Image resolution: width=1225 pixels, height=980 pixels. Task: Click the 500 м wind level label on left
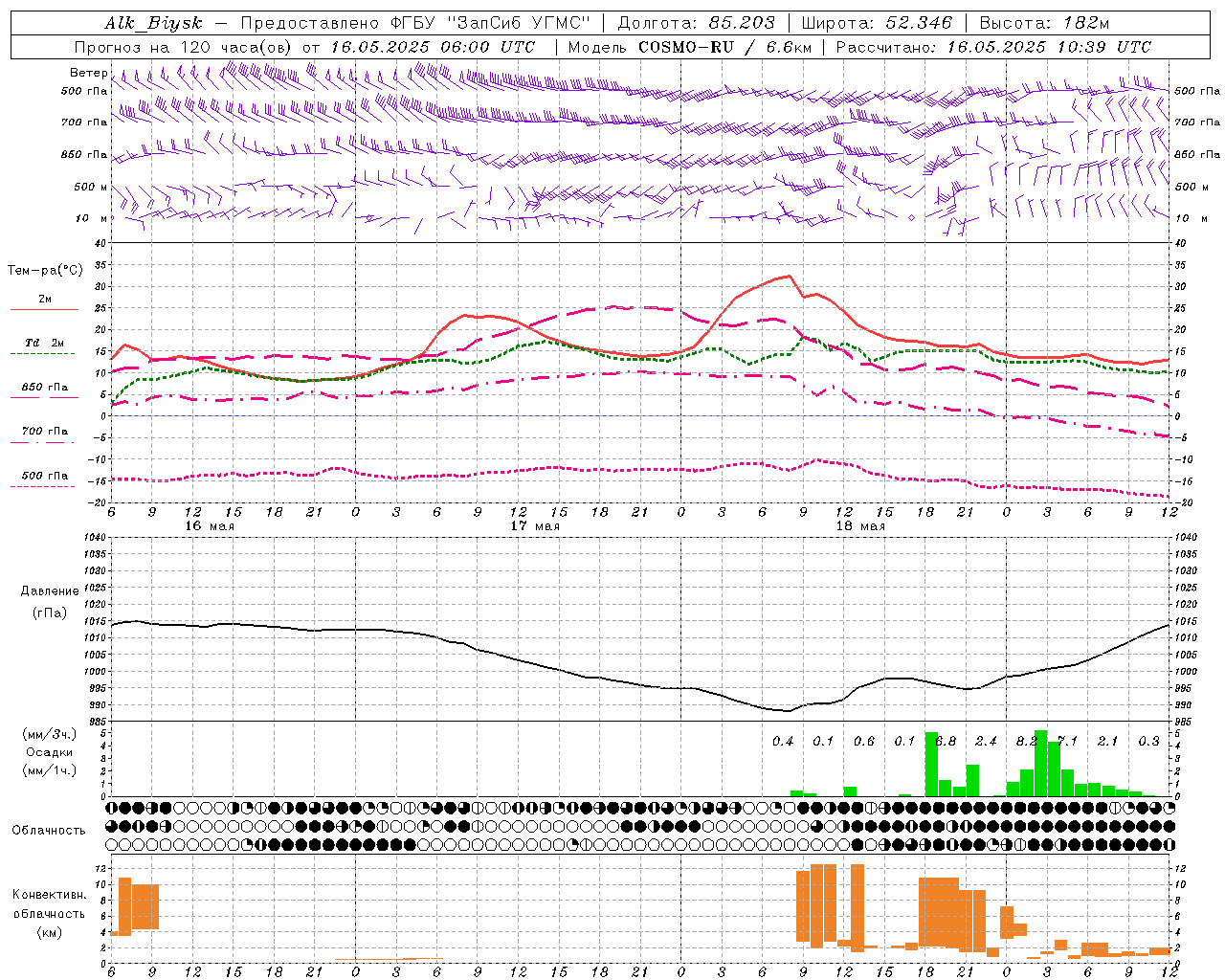click(x=91, y=187)
